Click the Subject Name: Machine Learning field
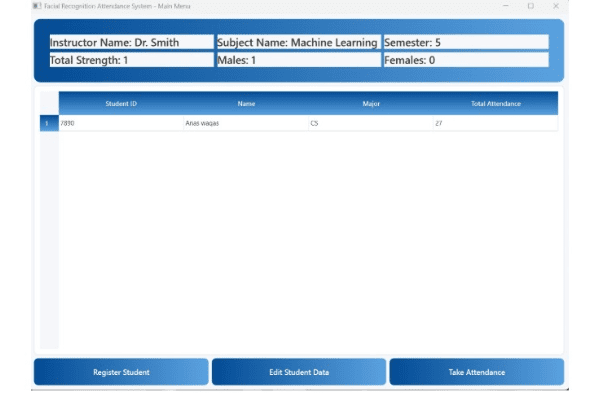 click(x=299, y=42)
